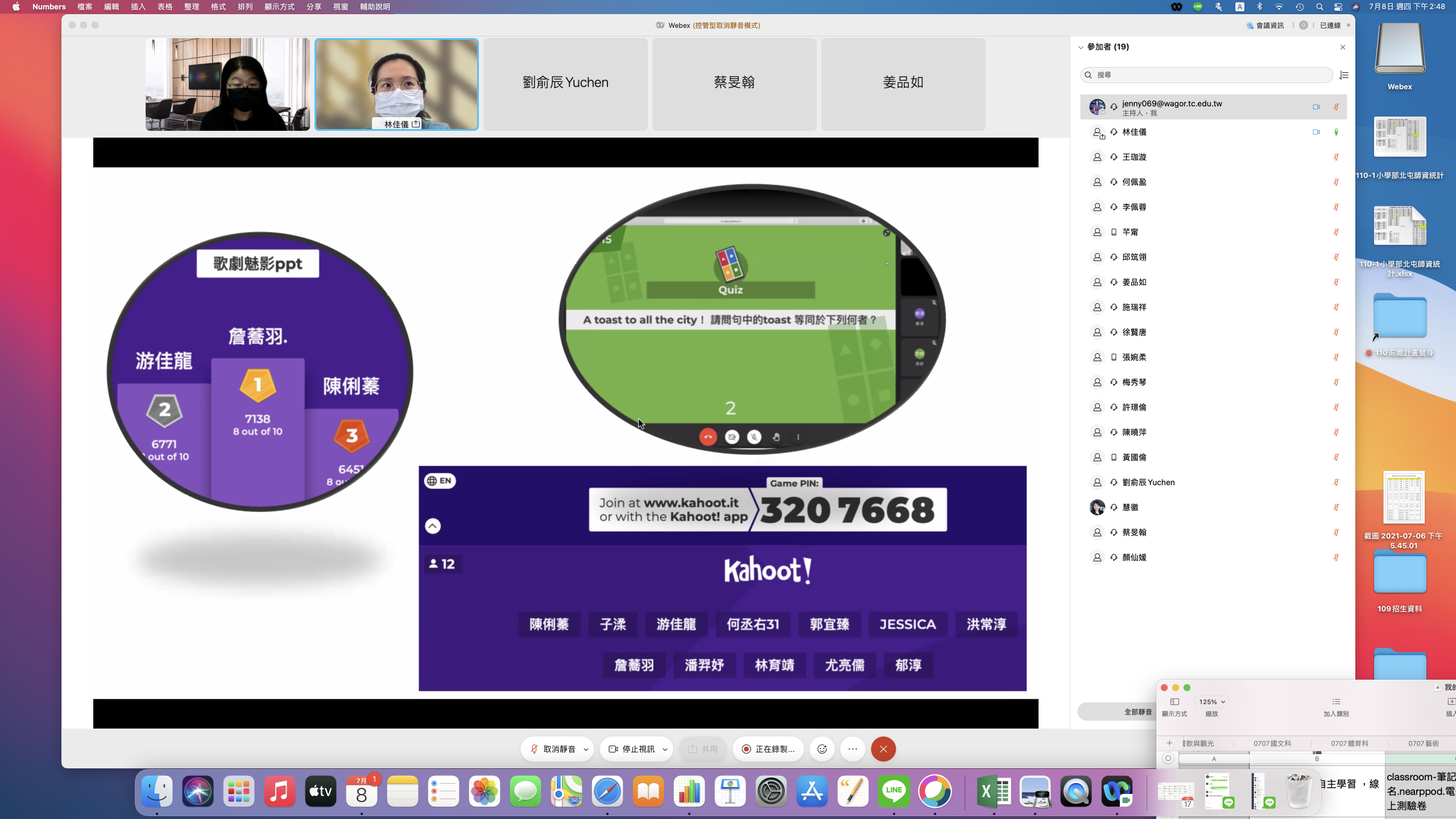
Task: Click the 全部靜音 mute all button
Action: tap(1137, 712)
